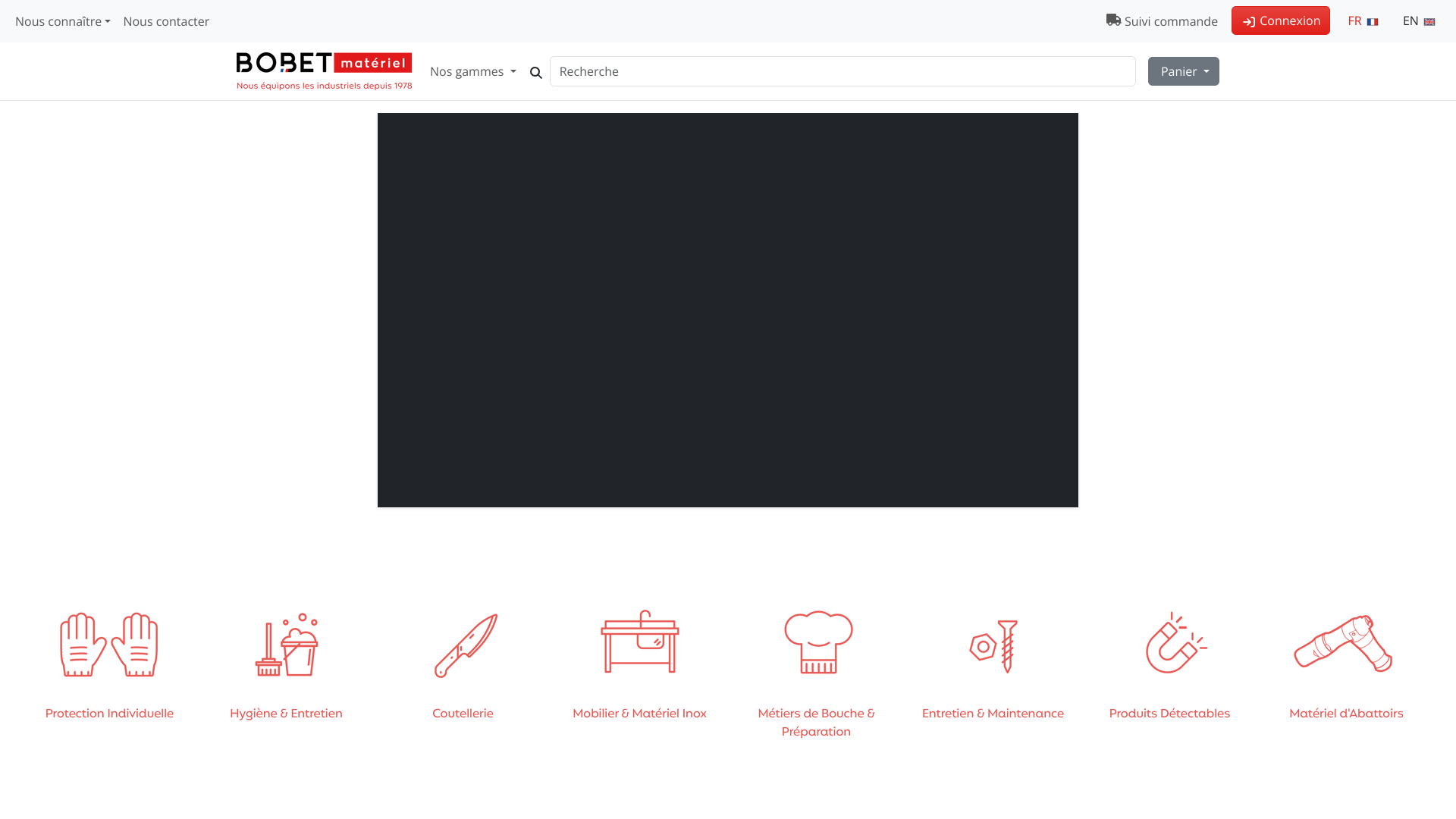Viewport: 1456px width, 819px height.
Task: Open Matériel d'Abattoirs text link
Action: (1346, 714)
